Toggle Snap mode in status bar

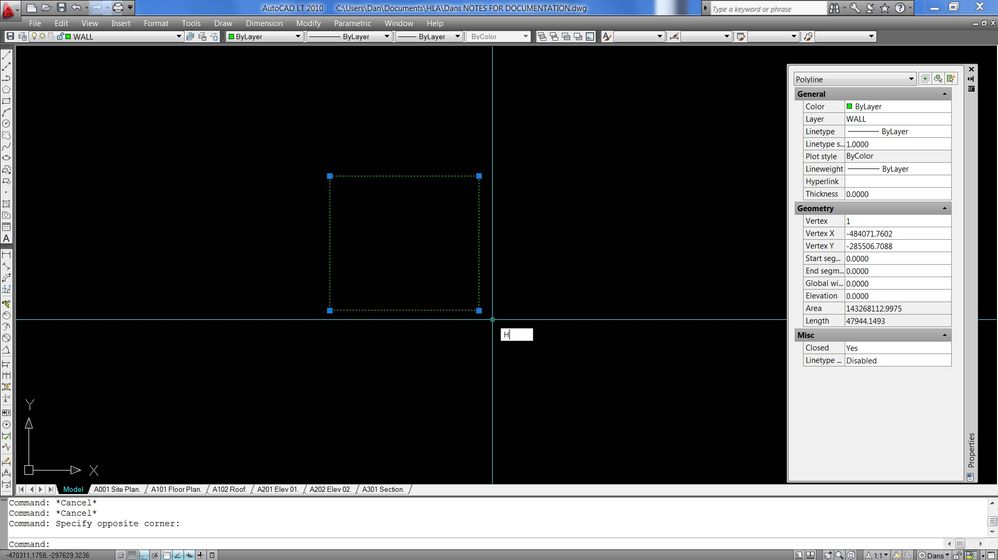(x=121, y=555)
